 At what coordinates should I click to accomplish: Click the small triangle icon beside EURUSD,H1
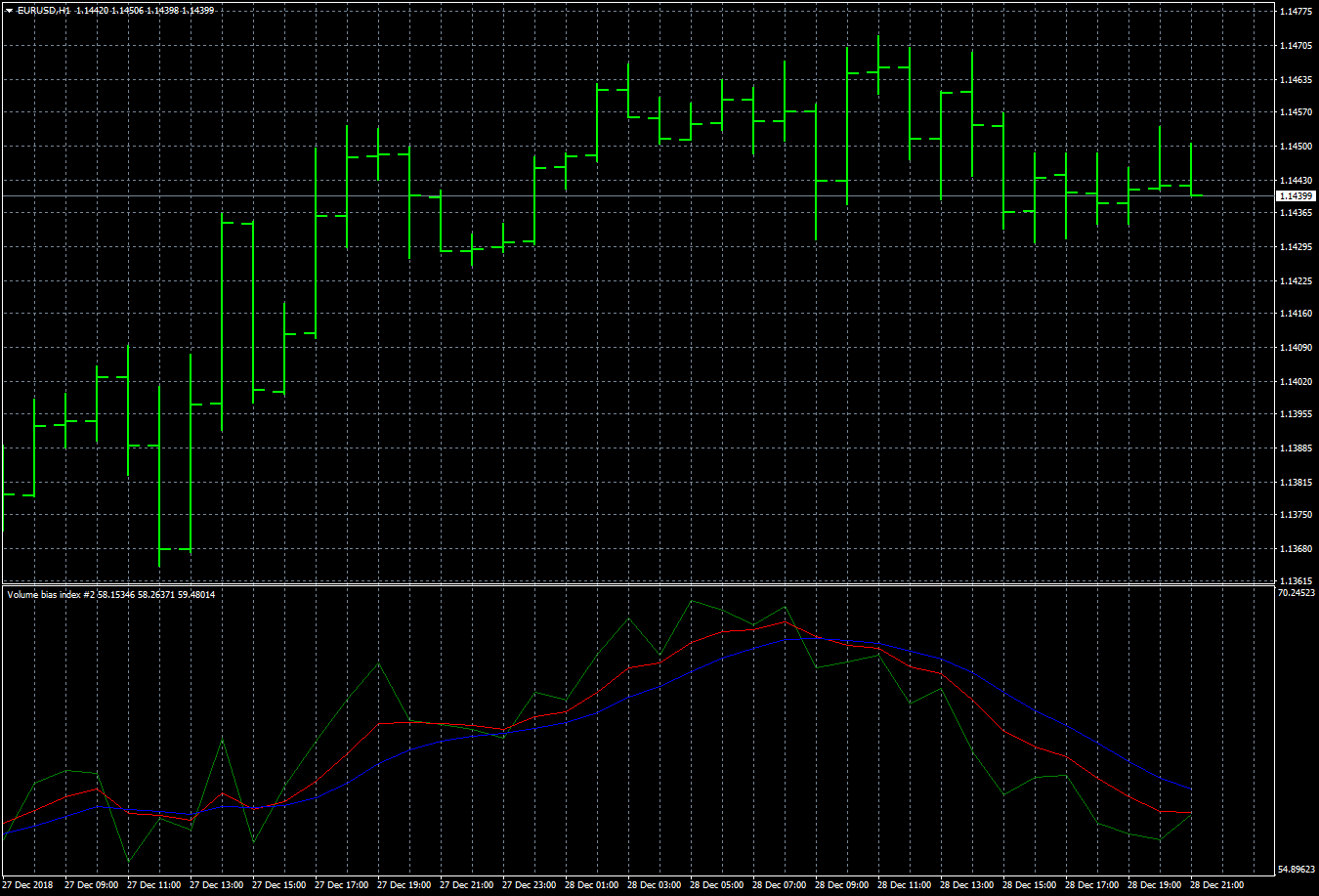coord(9,10)
